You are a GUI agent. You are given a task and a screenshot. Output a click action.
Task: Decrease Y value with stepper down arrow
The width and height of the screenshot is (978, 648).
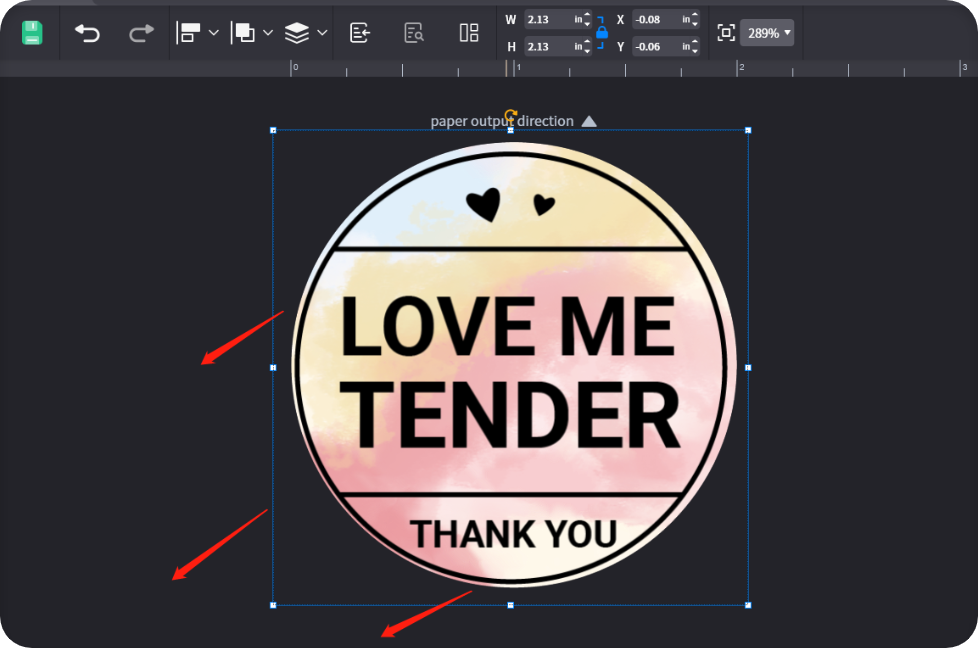695,51
